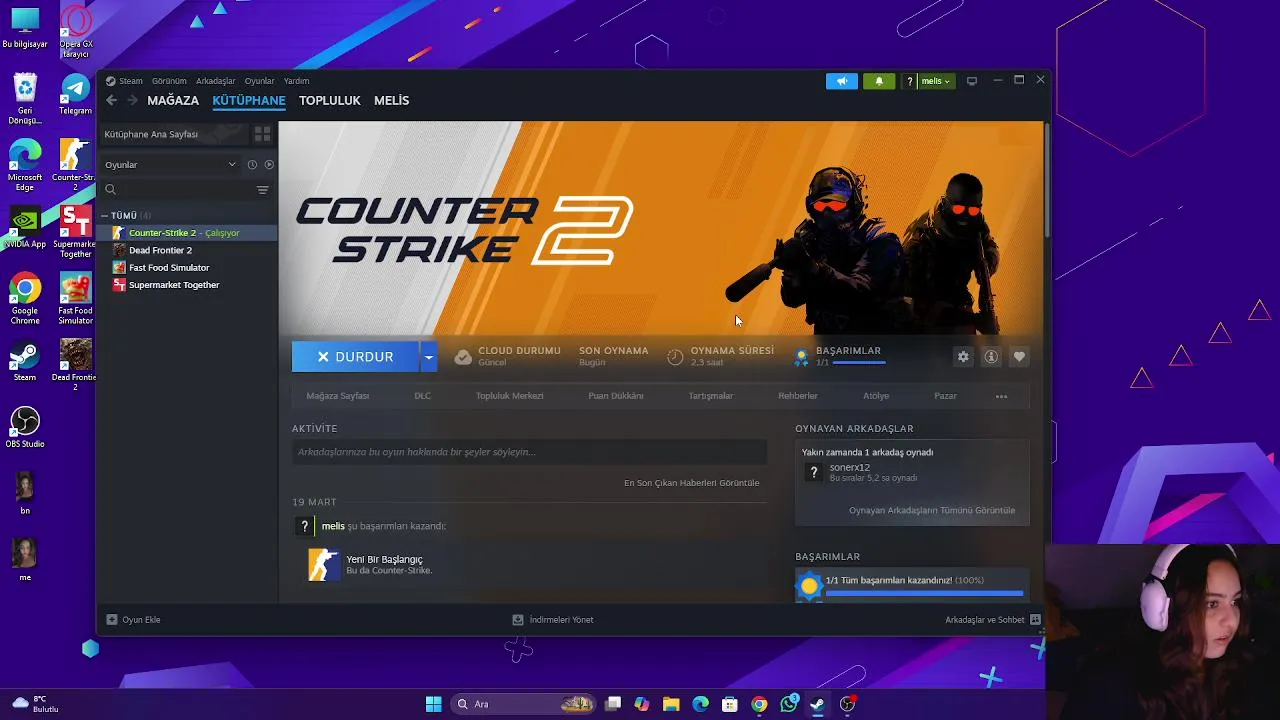Open the library advanced filter icon

262,190
